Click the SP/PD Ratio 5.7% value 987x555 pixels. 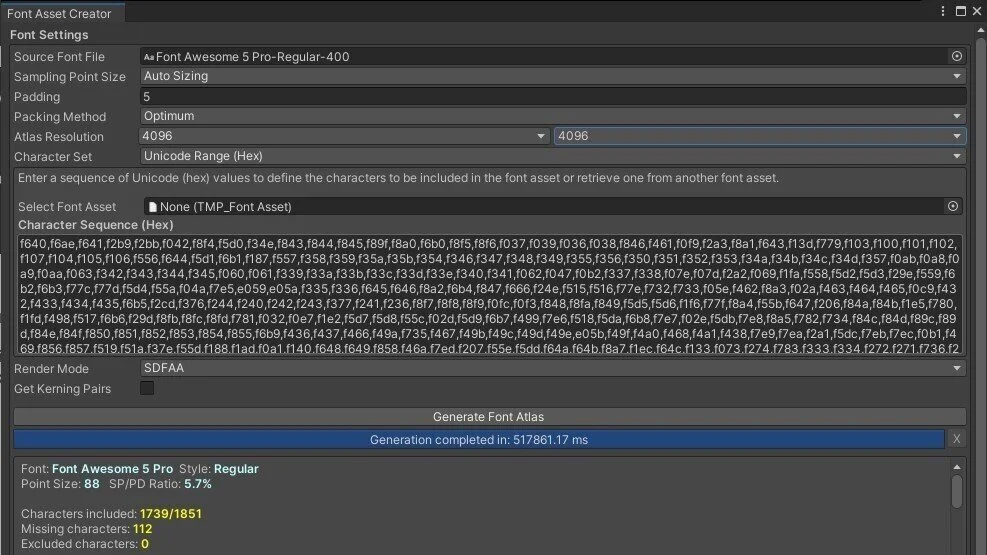198,484
